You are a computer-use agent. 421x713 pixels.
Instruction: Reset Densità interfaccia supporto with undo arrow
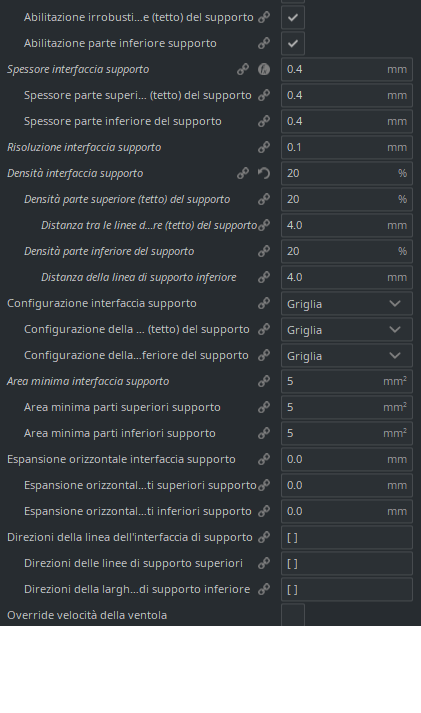point(264,173)
